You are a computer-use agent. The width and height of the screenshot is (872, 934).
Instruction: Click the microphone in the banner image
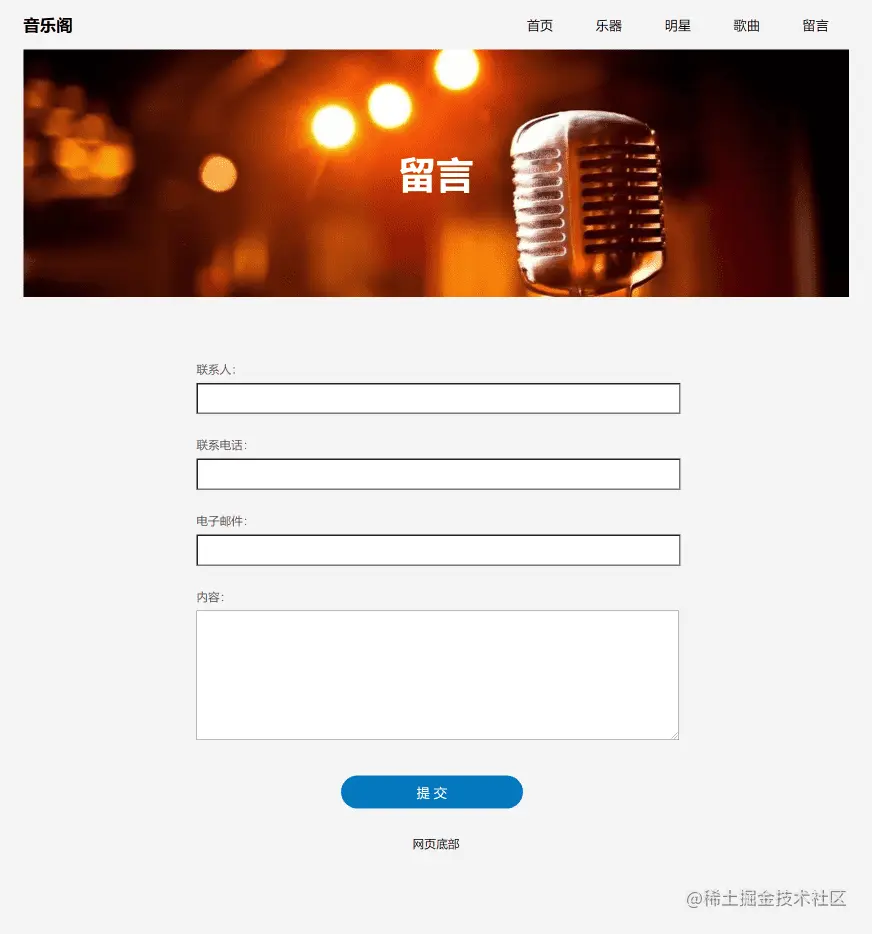[x=588, y=203]
